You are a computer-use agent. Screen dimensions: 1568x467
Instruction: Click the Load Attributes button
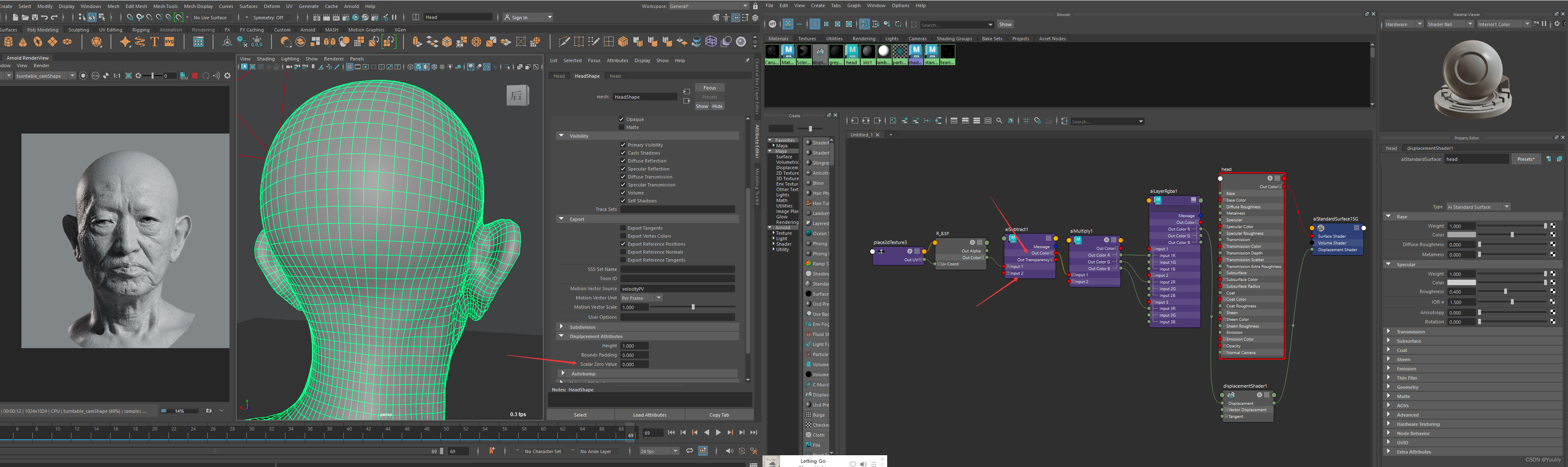click(649, 415)
